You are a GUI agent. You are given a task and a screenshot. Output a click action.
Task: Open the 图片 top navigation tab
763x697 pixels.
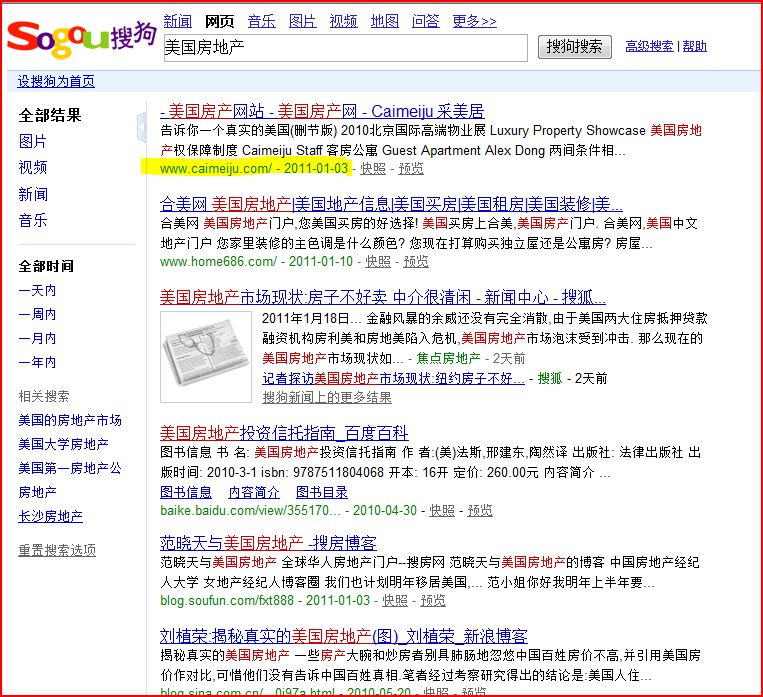click(302, 21)
